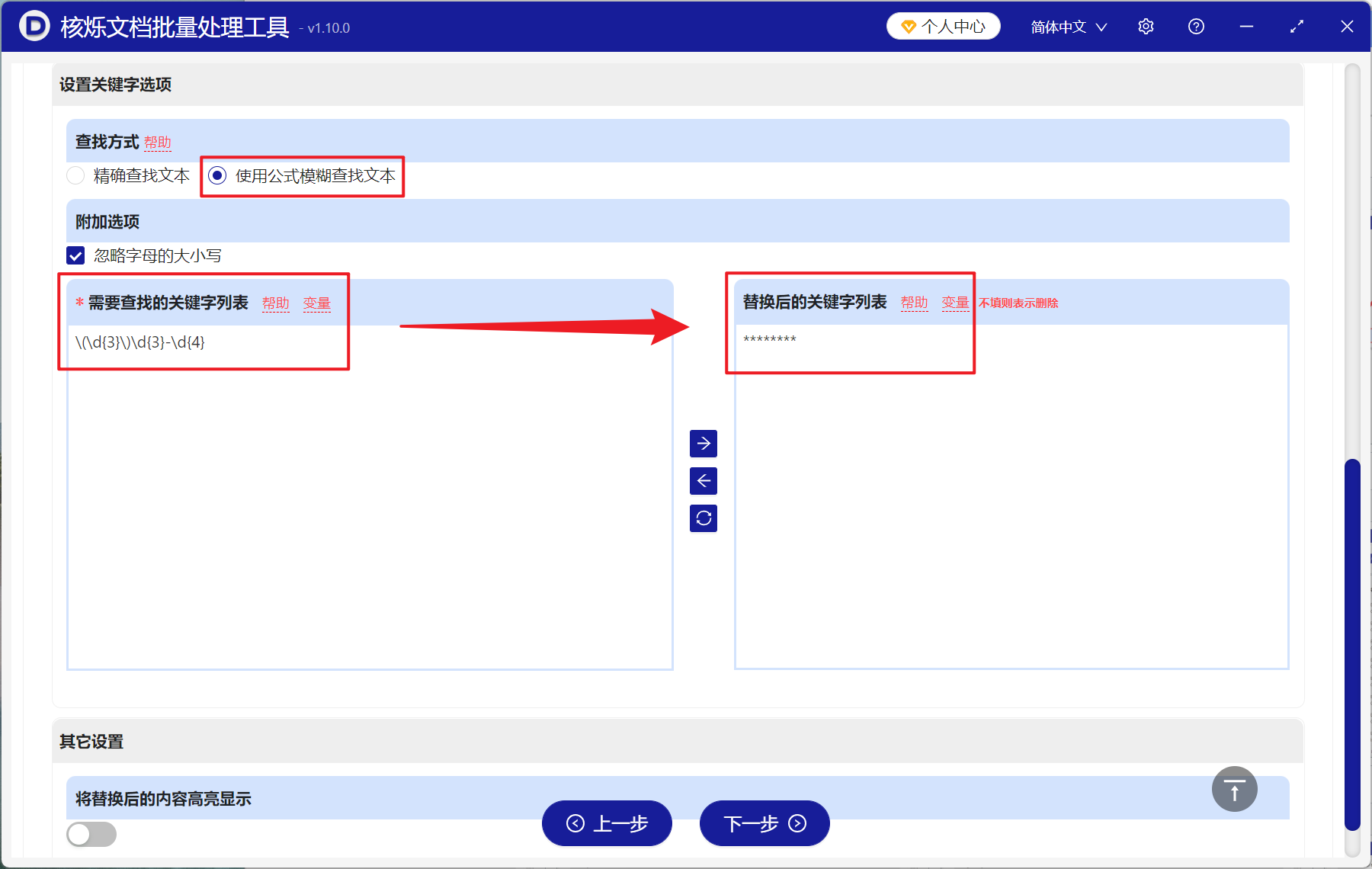
Task: Select 使用公式模糊查找文本 option
Action: (217, 175)
